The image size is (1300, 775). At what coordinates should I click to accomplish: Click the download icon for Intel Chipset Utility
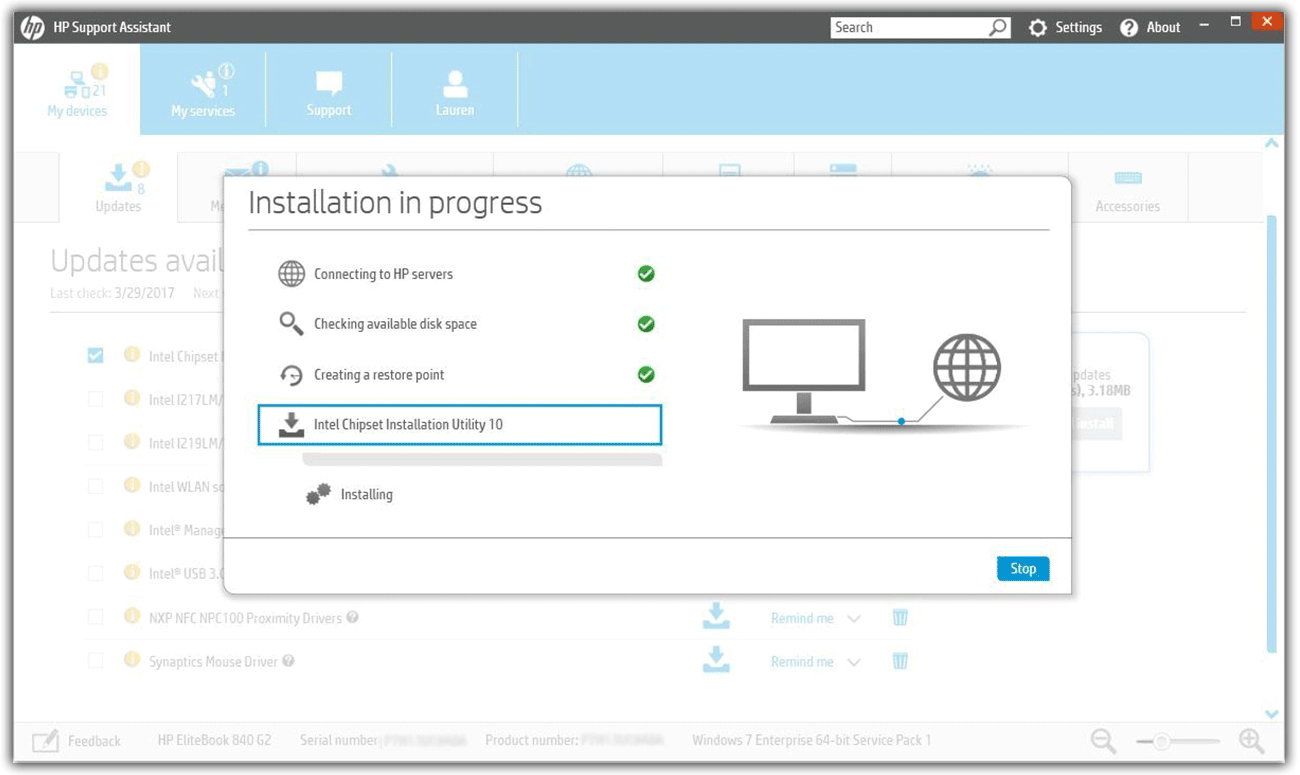(291, 425)
